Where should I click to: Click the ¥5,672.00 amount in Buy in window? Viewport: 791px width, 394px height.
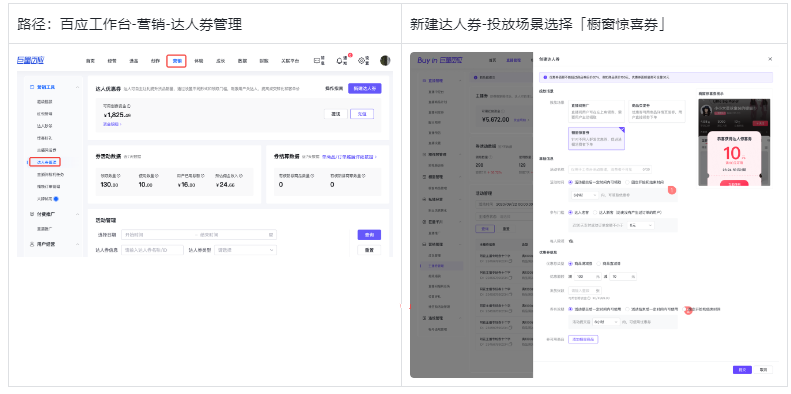point(495,120)
